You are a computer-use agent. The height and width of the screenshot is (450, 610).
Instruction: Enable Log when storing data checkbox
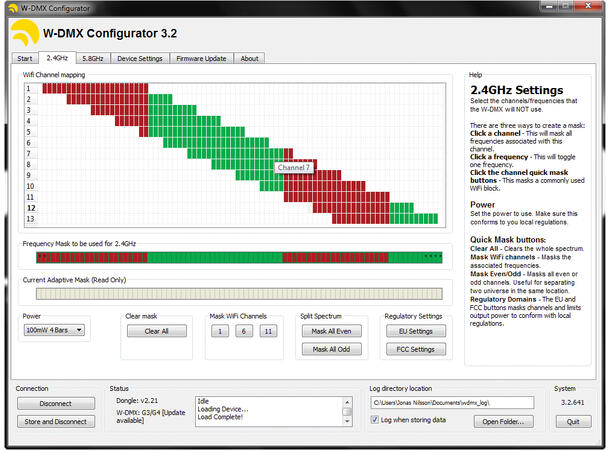(375, 421)
